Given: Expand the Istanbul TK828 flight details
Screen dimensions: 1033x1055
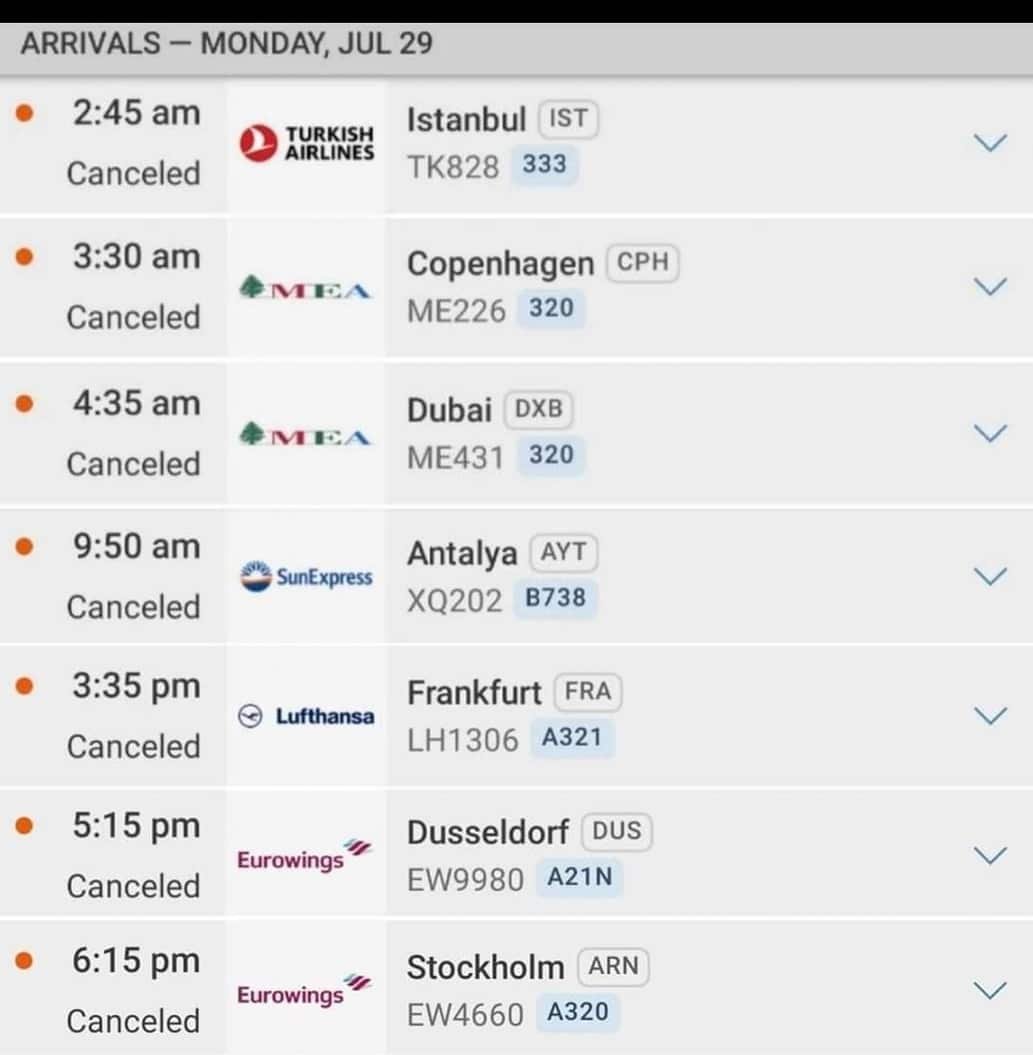Looking at the screenshot, I should 990,143.
